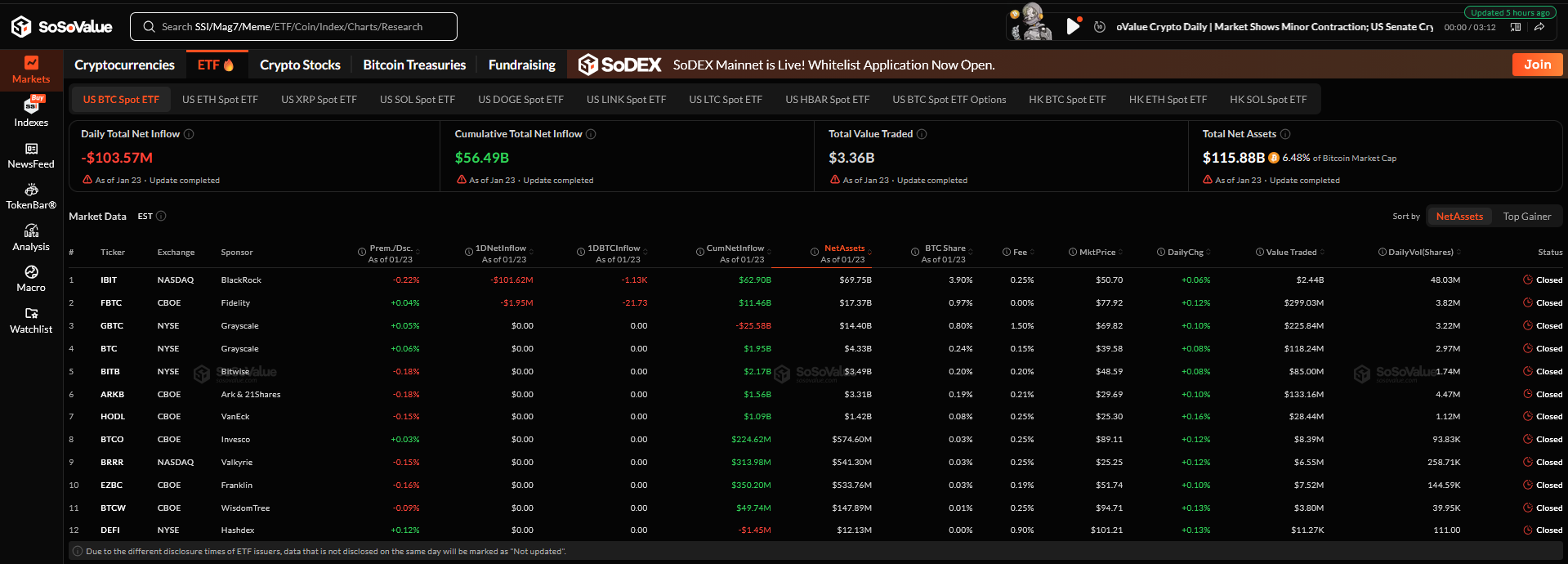
Task: Click info icon of 1DBTCInflow column
Action: (x=581, y=252)
